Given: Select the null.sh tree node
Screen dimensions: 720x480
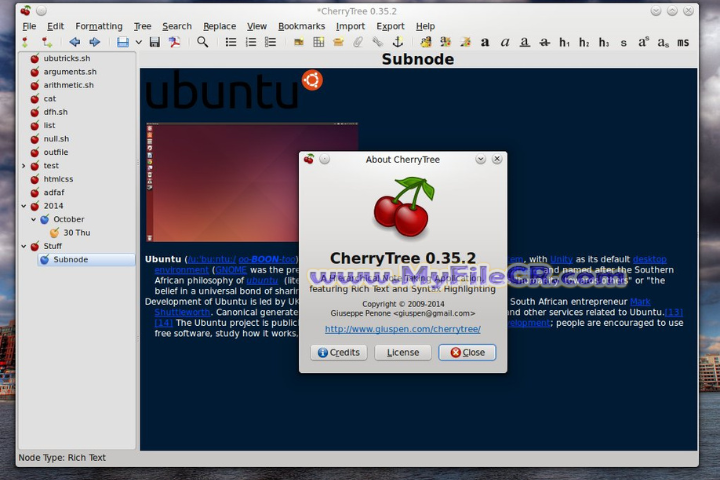Looking at the screenshot, I should (56, 139).
